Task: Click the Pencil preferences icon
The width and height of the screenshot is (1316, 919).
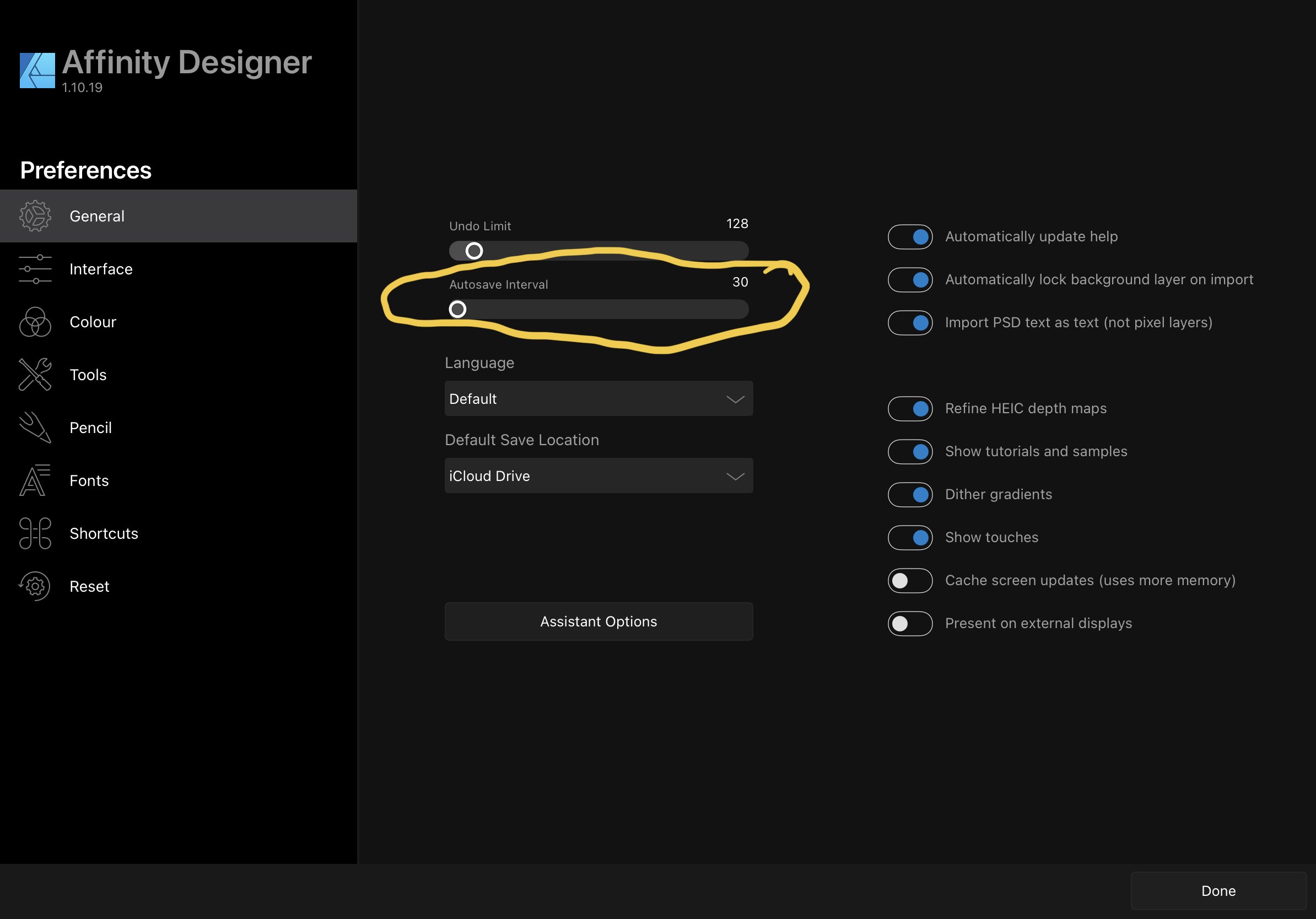Action: coord(35,428)
